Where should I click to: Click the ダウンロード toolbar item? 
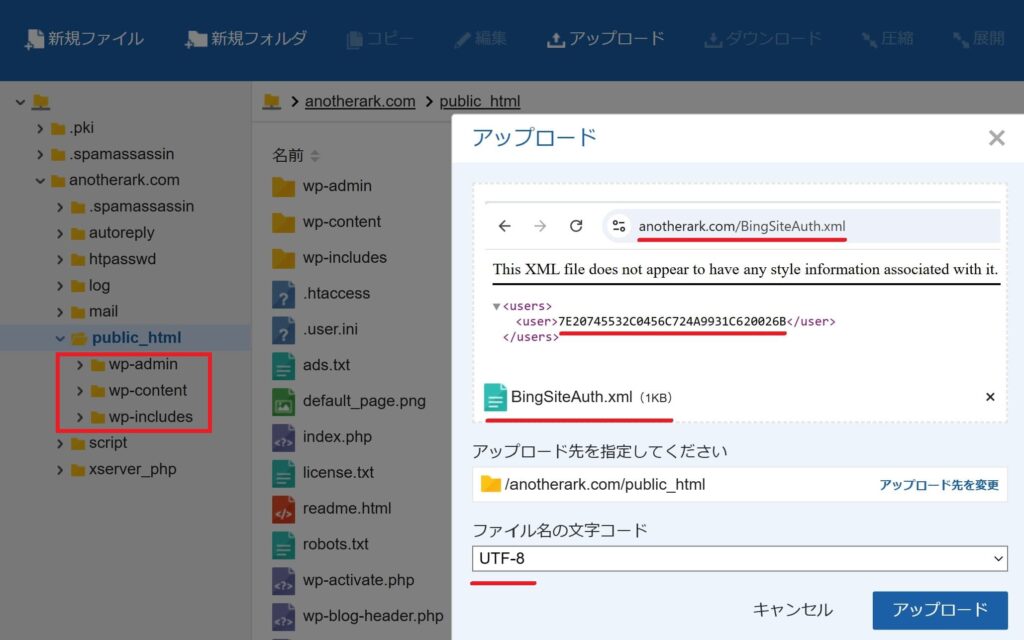[763, 39]
